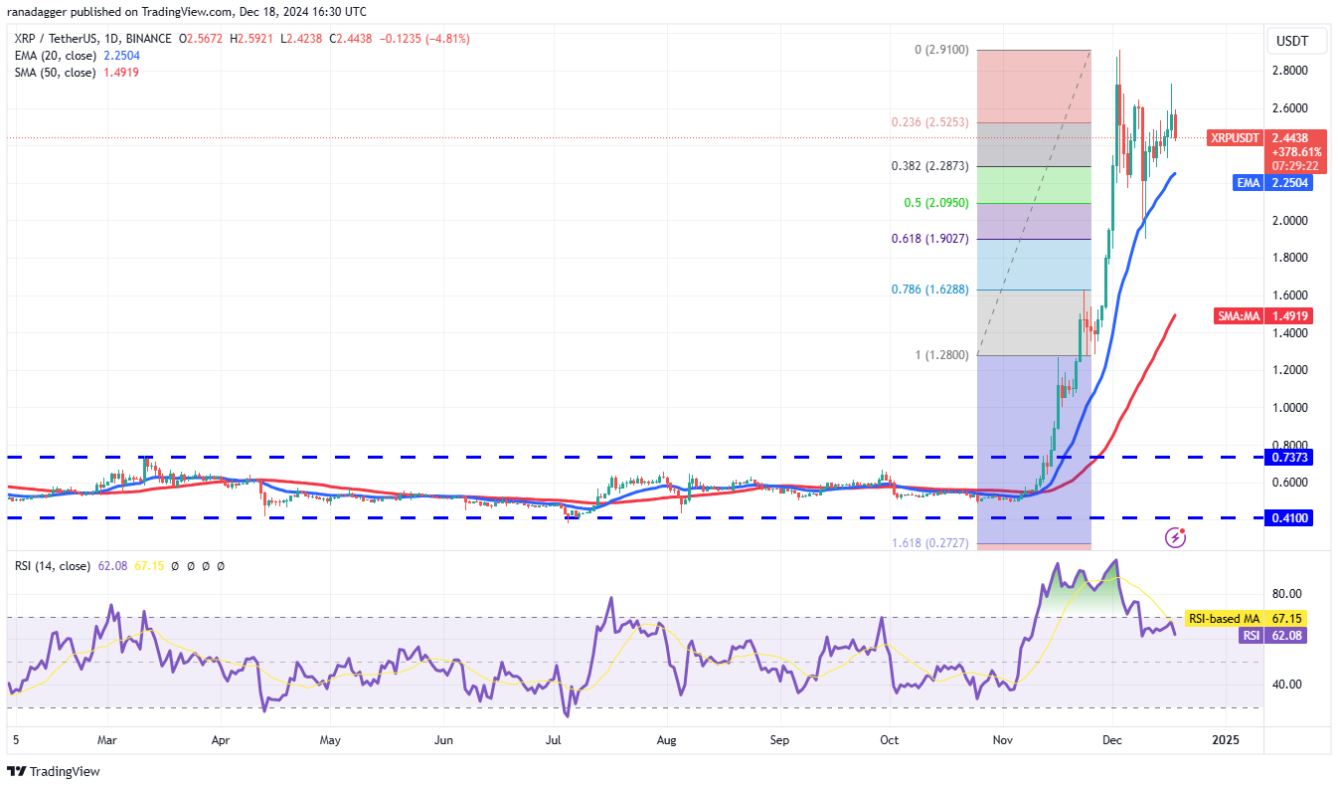Click the Oct label on time axis
1338x787 pixels.
coord(889,741)
